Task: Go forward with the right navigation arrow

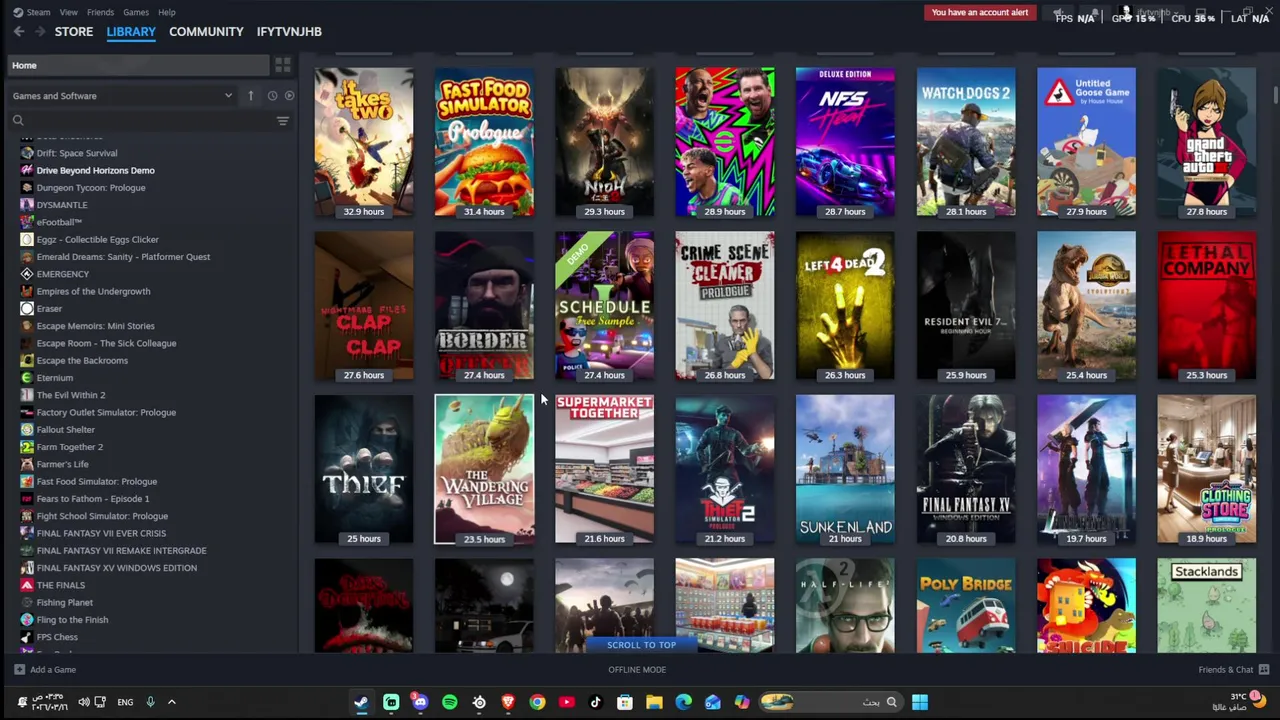Action: click(39, 32)
